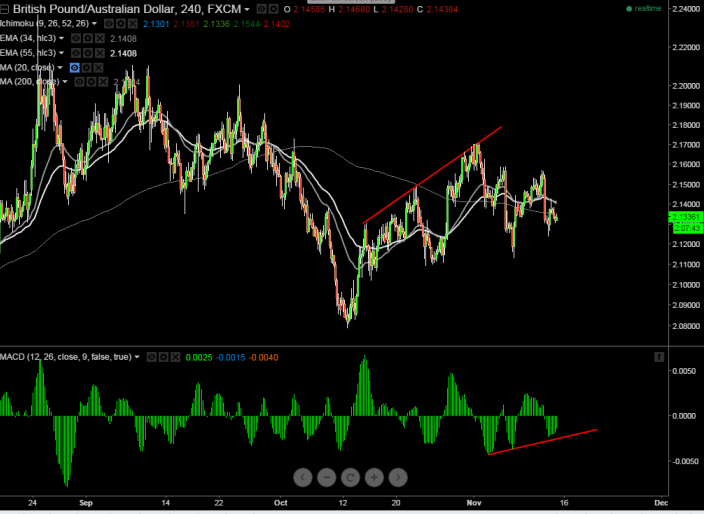
Task: Click the maximize icon at MACD pane's right edge
Action: 659,357
